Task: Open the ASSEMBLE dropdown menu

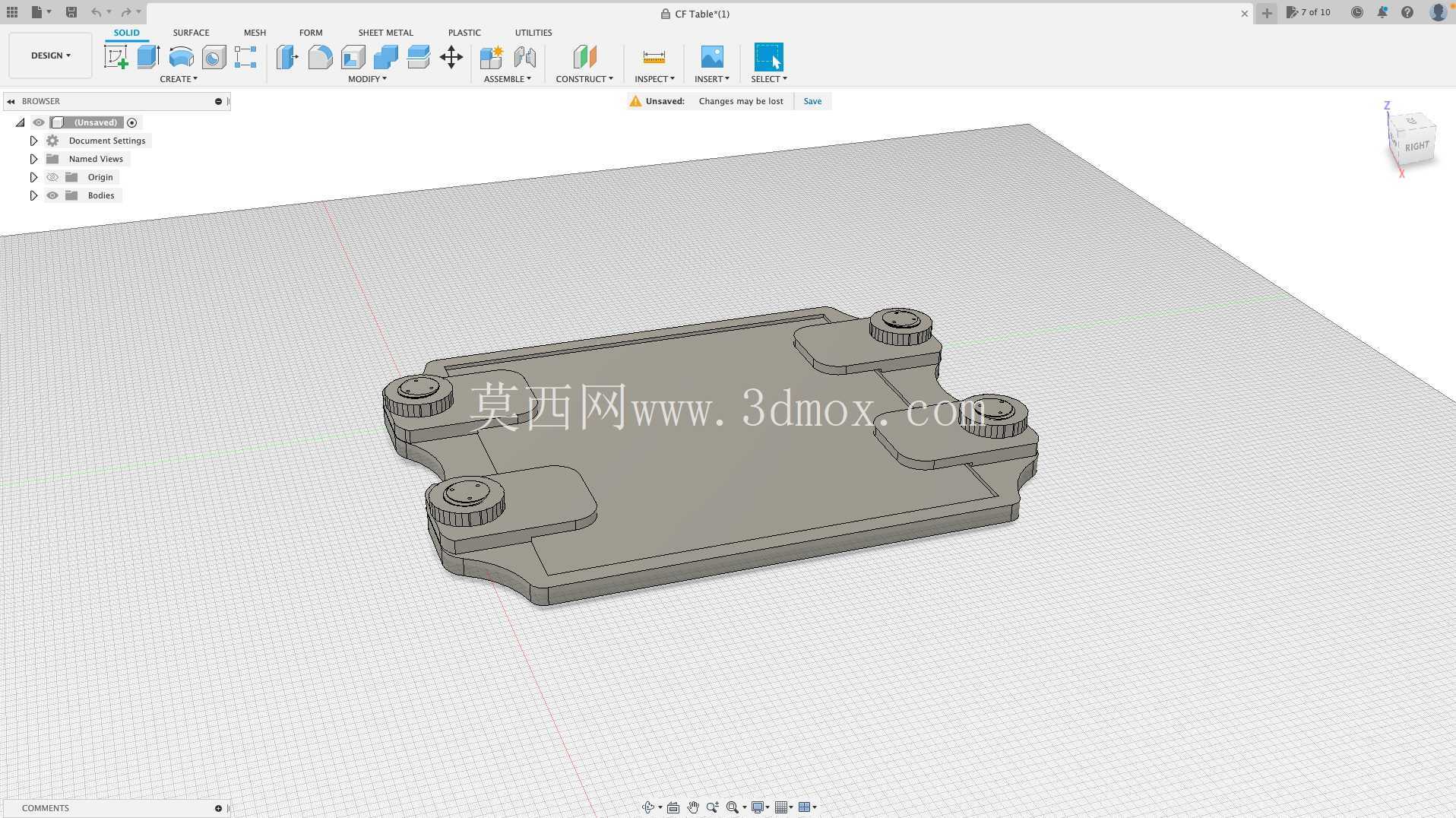Action: (508, 79)
